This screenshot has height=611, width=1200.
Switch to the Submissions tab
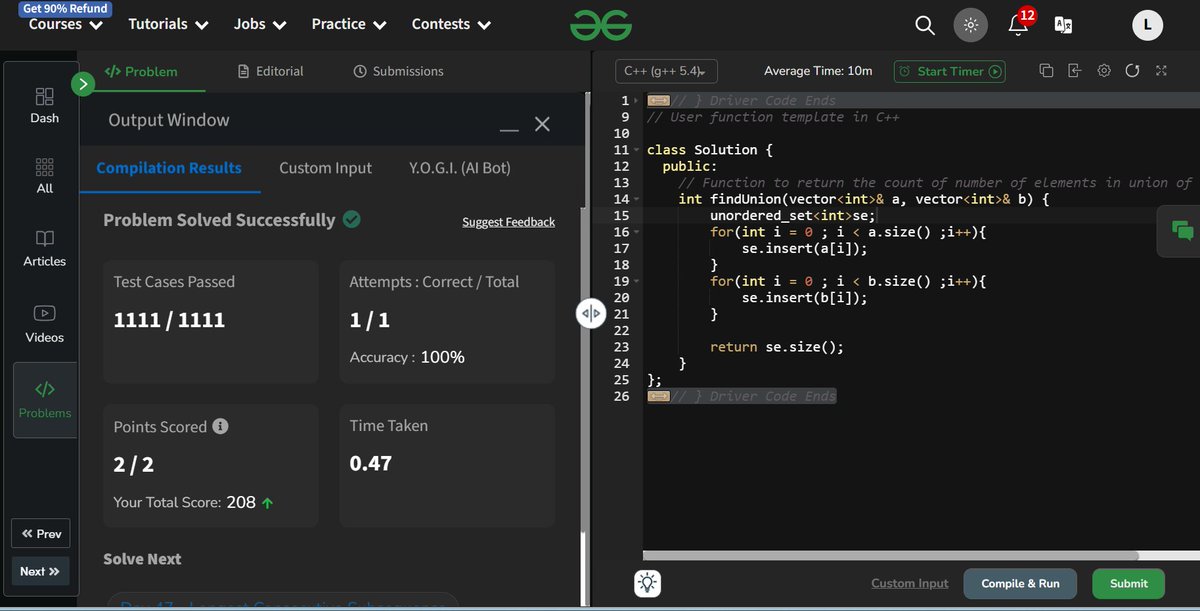398,71
